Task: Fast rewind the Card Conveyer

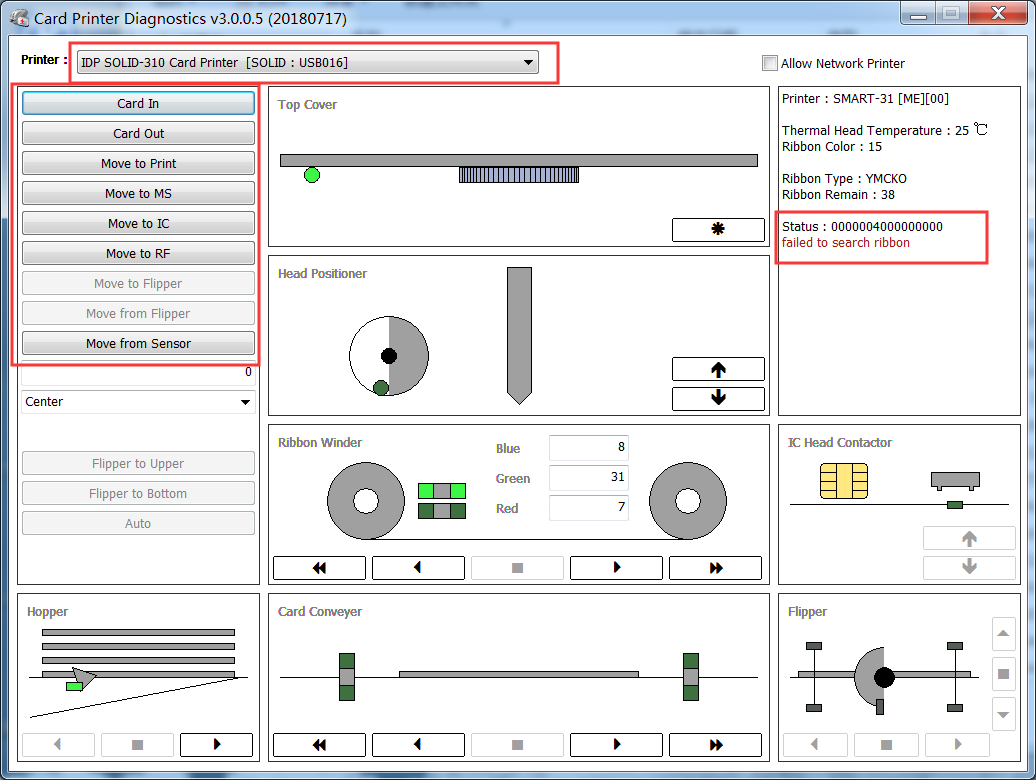Action: coord(319,745)
